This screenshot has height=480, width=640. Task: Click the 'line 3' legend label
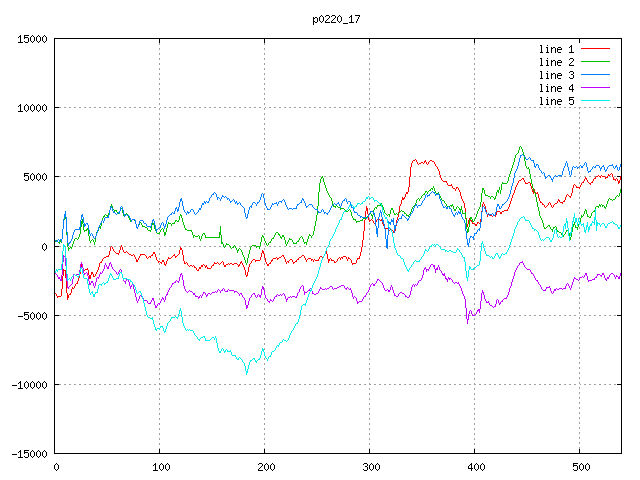tap(556, 75)
